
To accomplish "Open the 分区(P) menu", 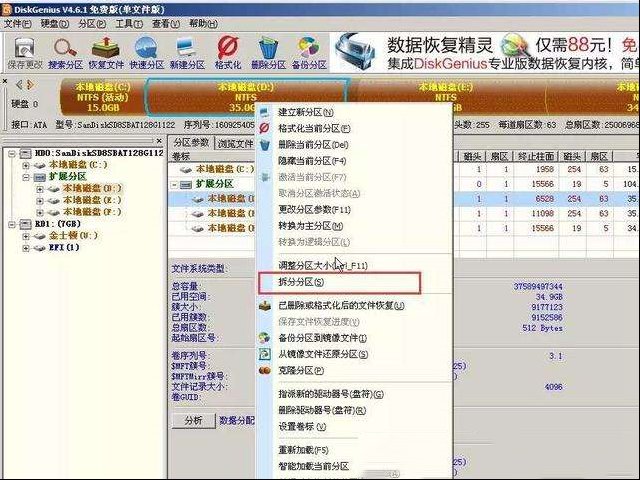I will [92, 24].
